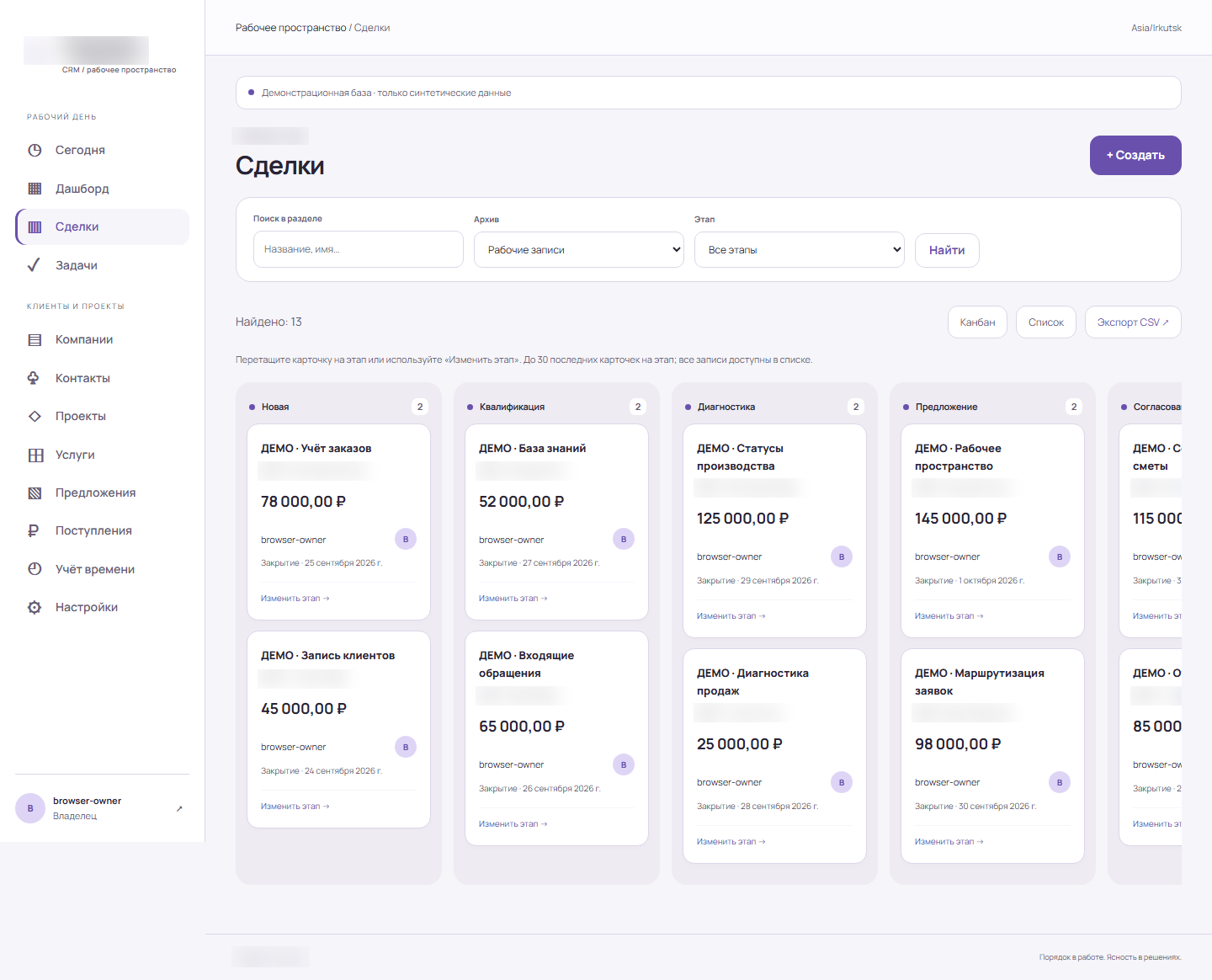Click the Учёт времени timer icon
Screen dimensions: 1212x980
pos(35,569)
